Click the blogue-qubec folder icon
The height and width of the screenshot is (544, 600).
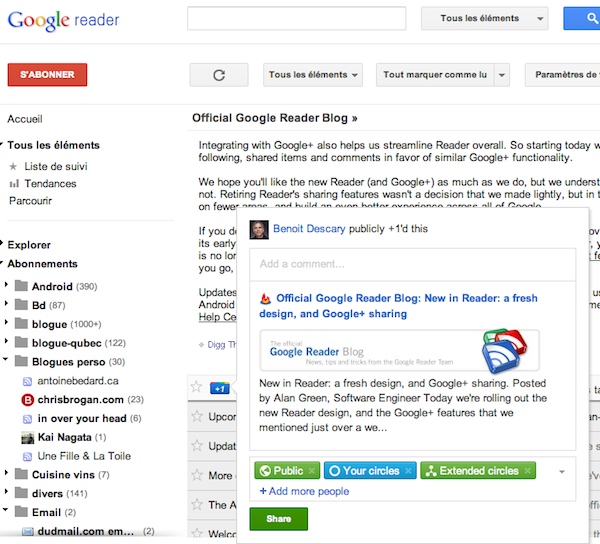21,342
